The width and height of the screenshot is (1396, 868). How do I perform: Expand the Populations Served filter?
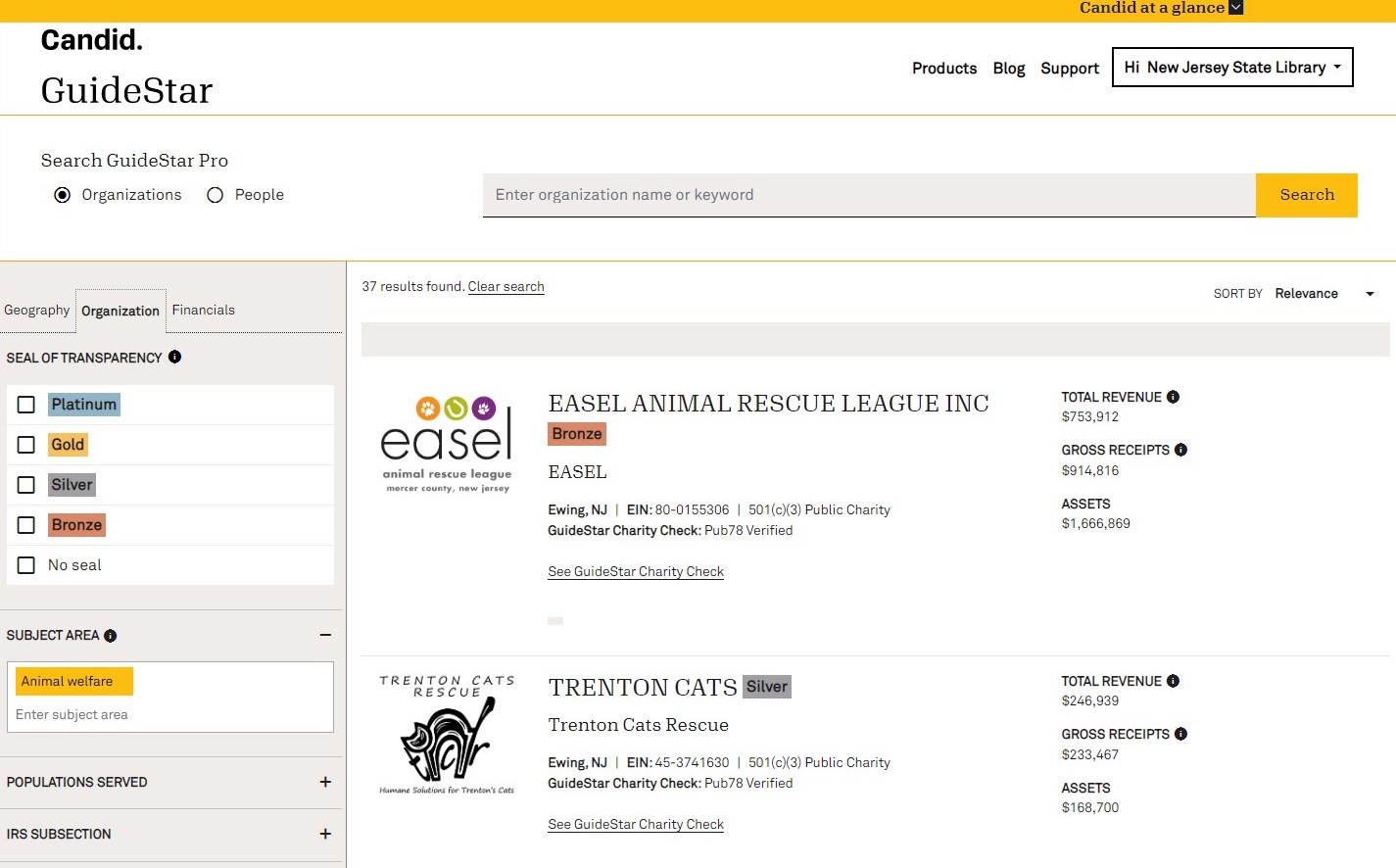pyautogui.click(x=325, y=782)
